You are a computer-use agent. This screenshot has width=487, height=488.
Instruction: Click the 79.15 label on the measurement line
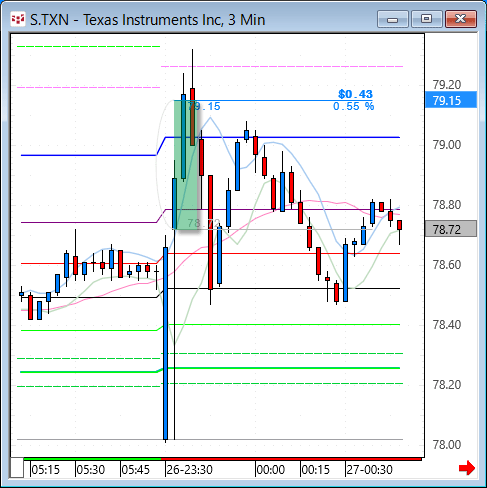(204, 106)
